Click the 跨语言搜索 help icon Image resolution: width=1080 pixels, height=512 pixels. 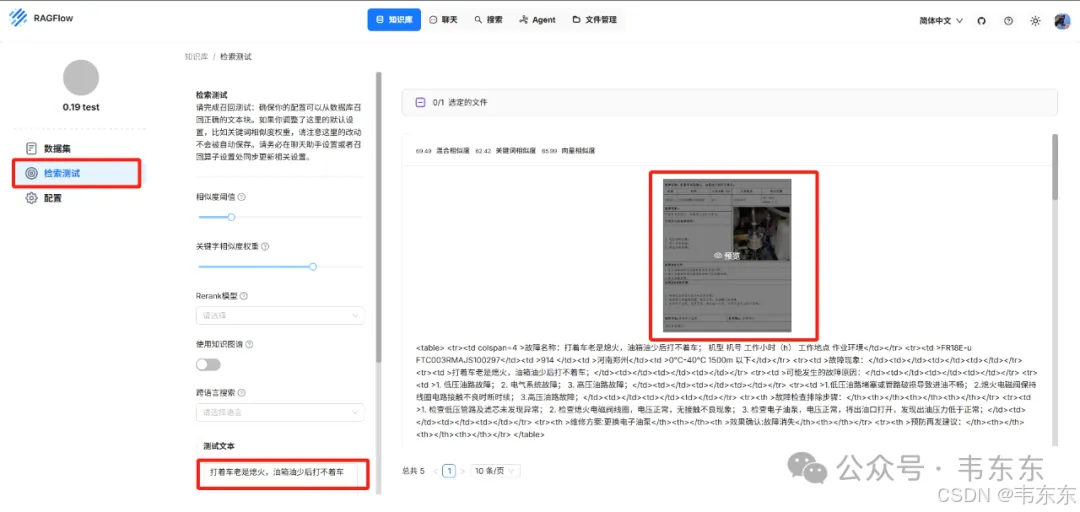(242, 393)
